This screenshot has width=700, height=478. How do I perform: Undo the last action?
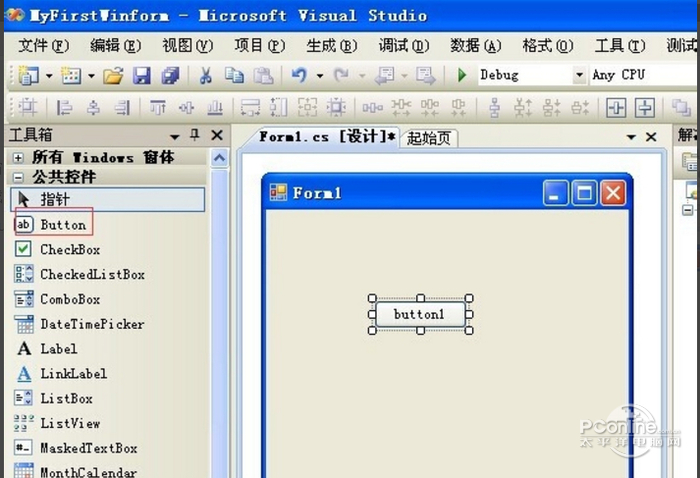point(300,75)
